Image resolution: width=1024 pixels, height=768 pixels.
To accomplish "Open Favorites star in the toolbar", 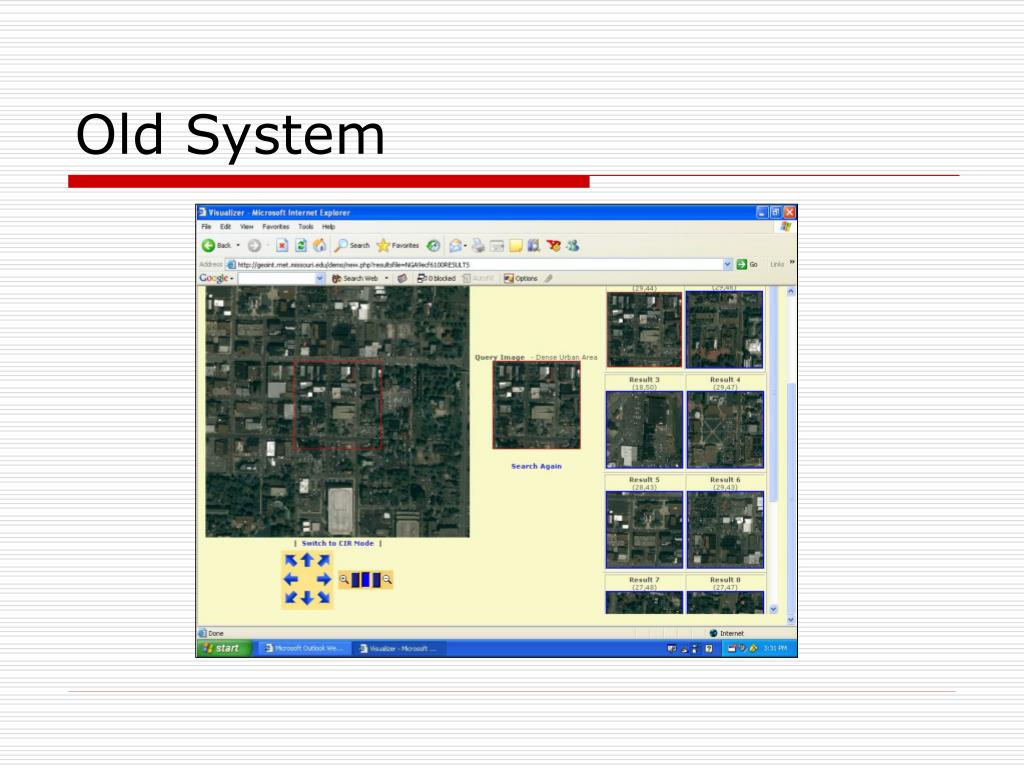I will (398, 246).
